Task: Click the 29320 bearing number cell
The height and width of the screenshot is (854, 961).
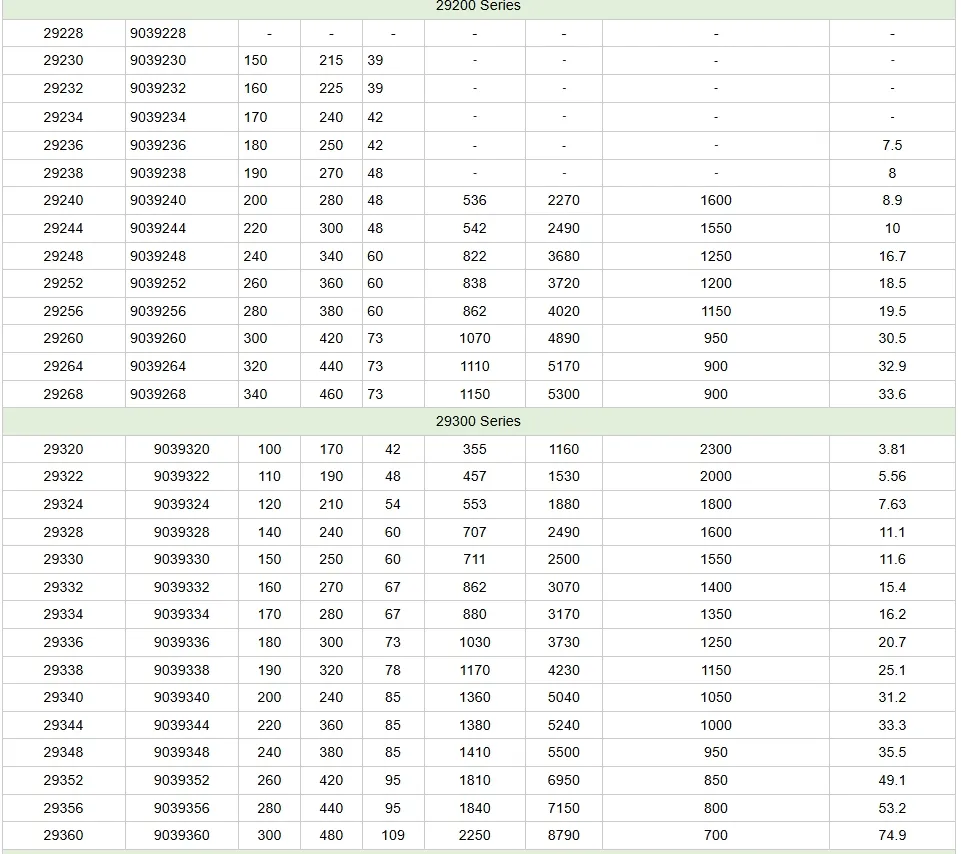Action: (x=64, y=449)
